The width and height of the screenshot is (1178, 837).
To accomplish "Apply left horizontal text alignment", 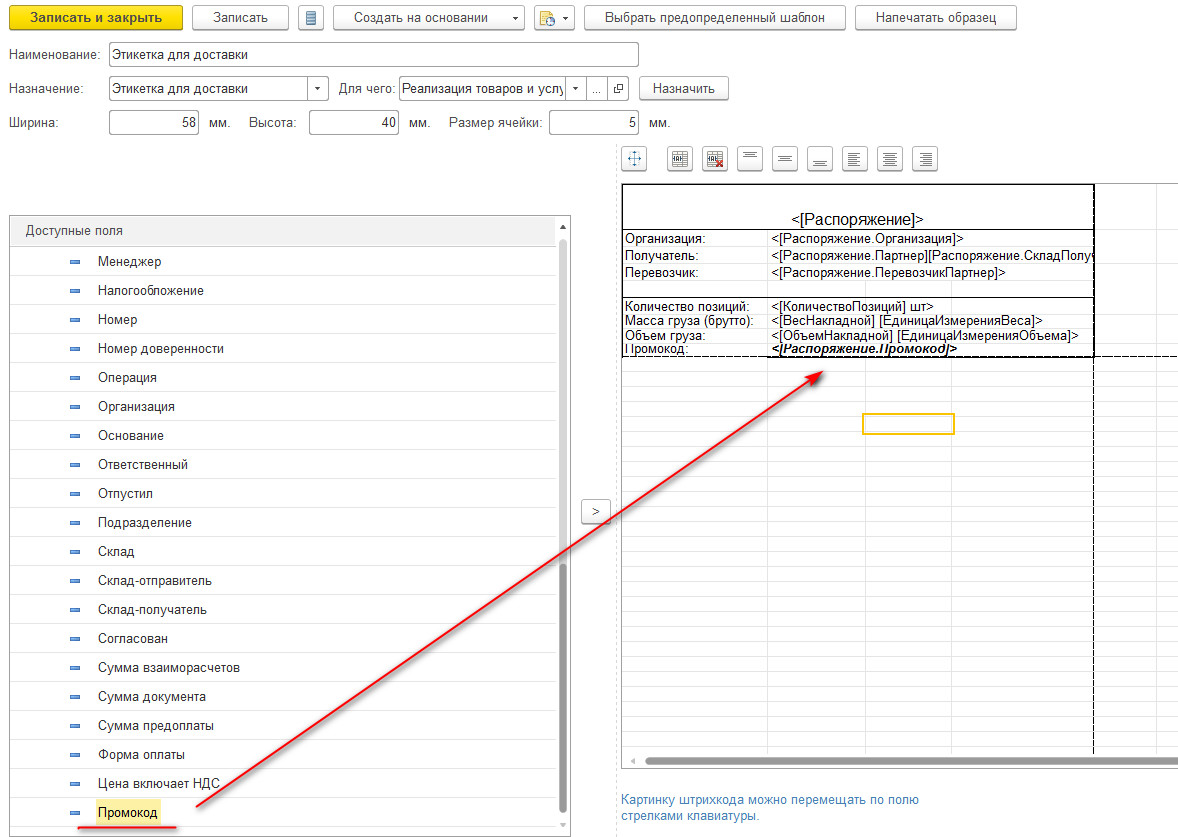I will 854,159.
